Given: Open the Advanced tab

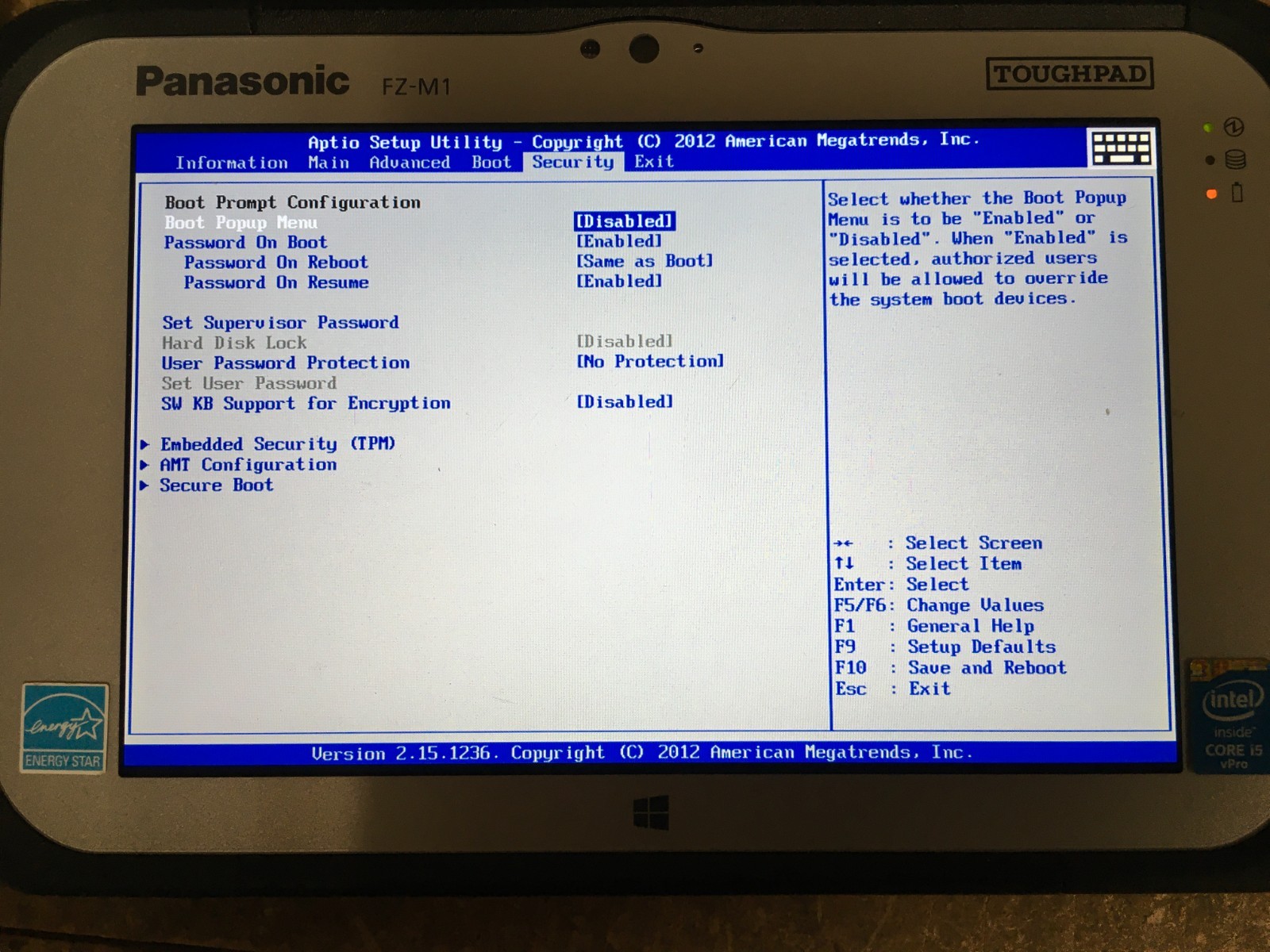Looking at the screenshot, I should pyautogui.click(x=410, y=163).
